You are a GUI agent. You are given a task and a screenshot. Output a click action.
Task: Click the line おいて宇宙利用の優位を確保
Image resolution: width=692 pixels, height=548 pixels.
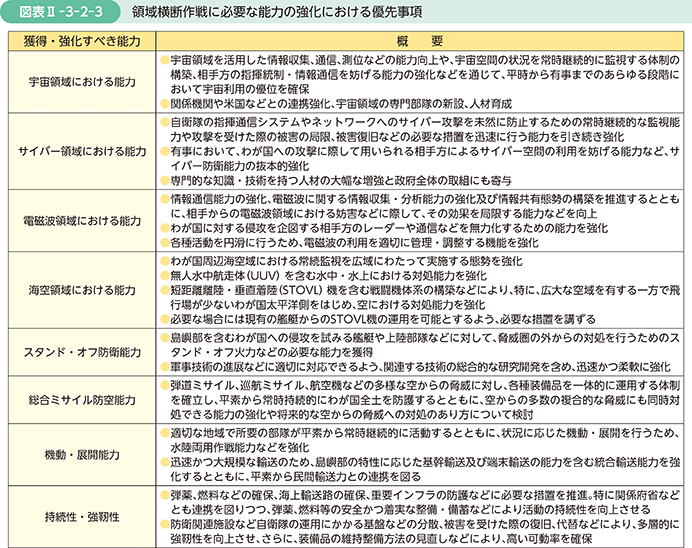pyautogui.click(x=240, y=89)
